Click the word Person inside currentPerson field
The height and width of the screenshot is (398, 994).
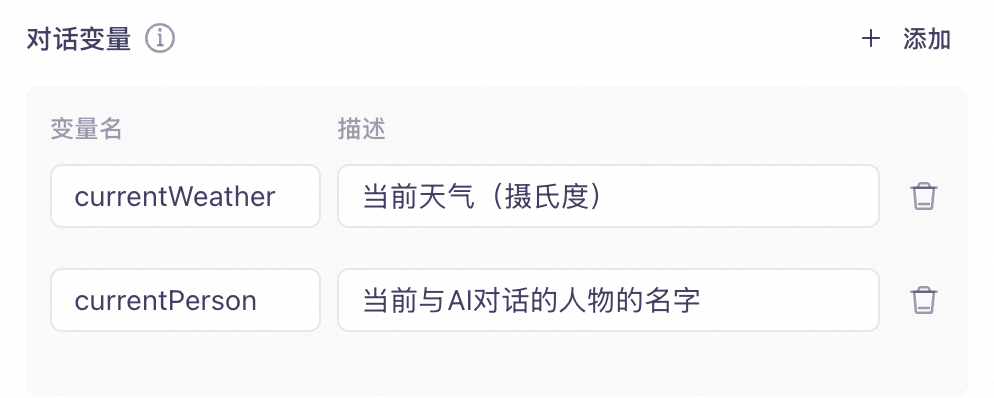212,300
